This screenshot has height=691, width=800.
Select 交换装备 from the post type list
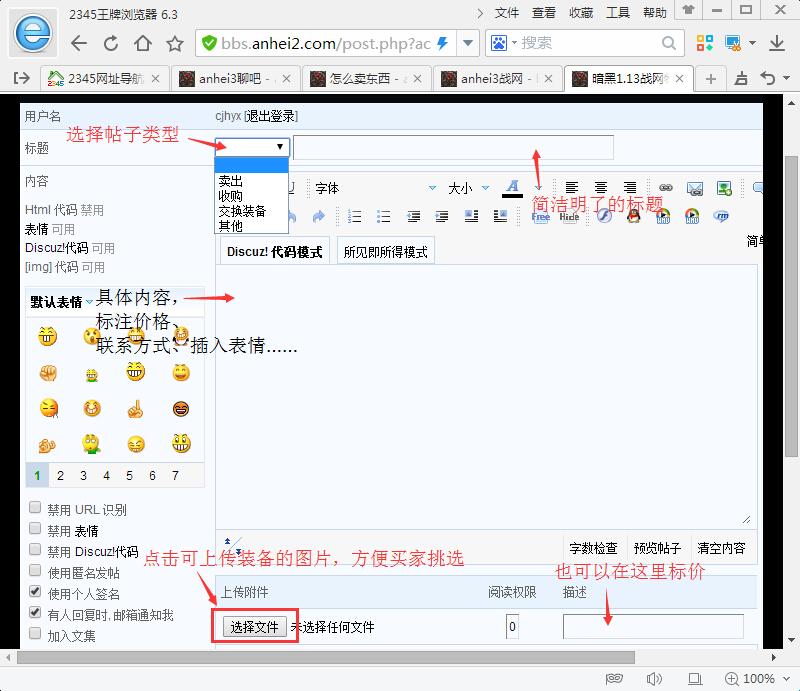(x=242, y=211)
